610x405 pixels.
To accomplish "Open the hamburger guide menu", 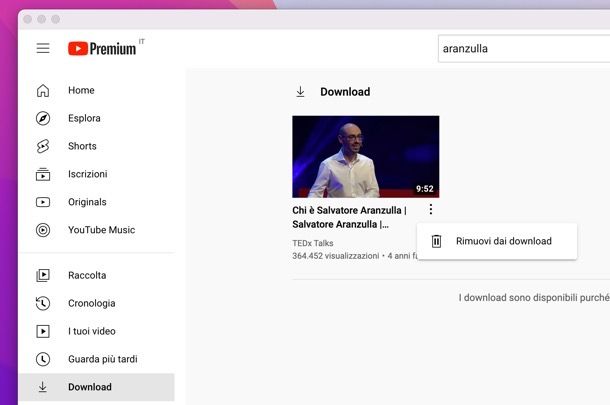I will point(43,48).
